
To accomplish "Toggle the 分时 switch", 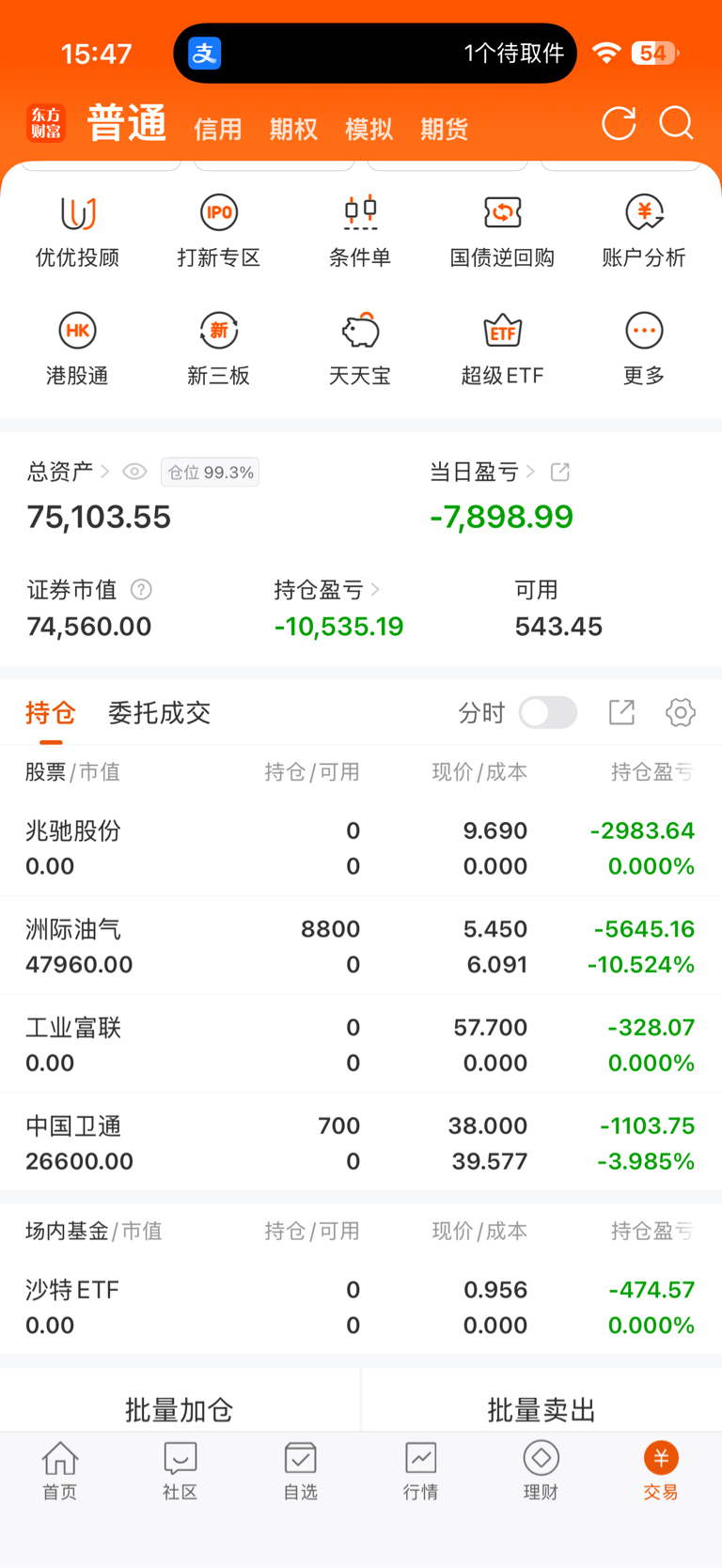I will tap(548, 713).
